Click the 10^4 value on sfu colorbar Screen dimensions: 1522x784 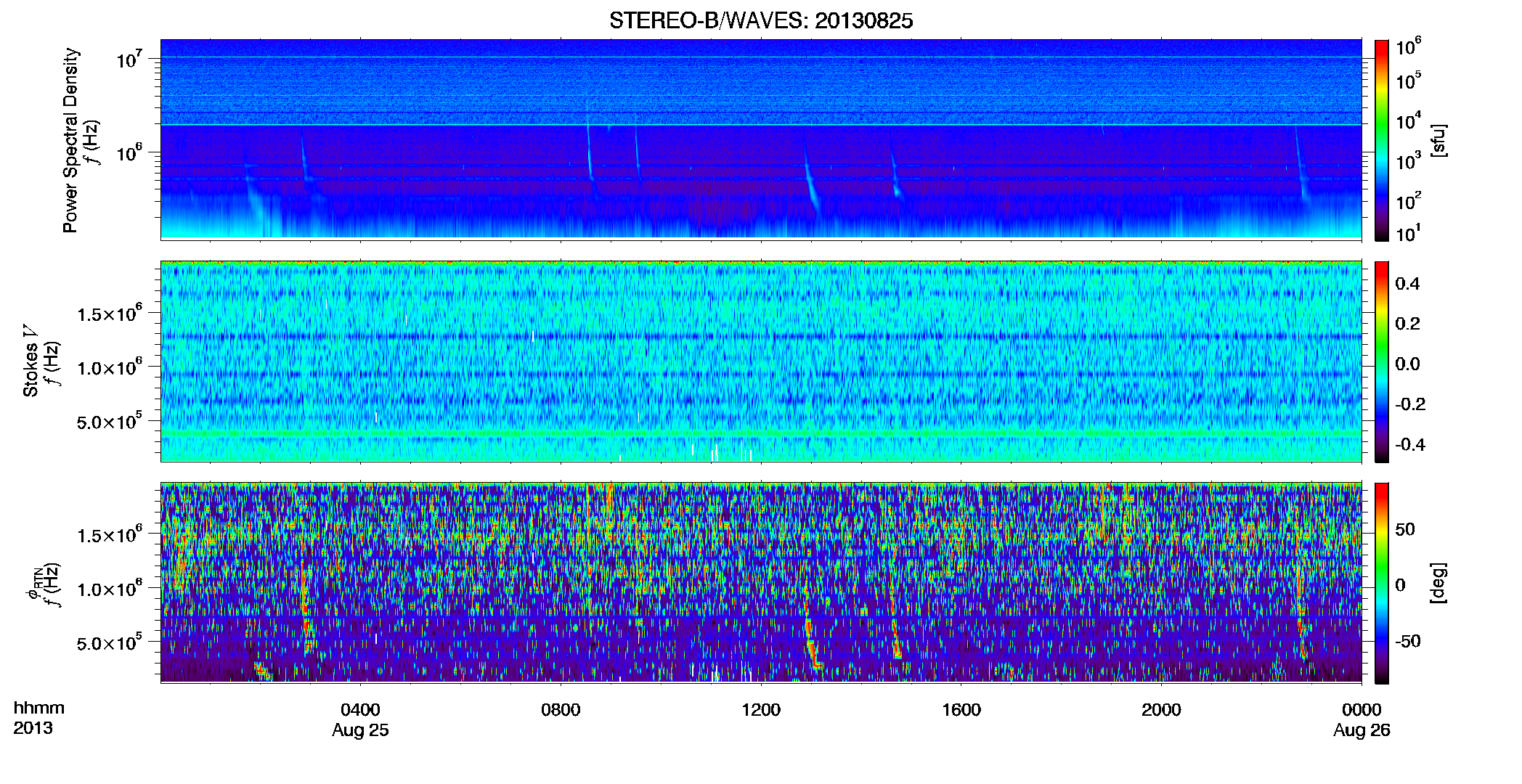[1409, 121]
